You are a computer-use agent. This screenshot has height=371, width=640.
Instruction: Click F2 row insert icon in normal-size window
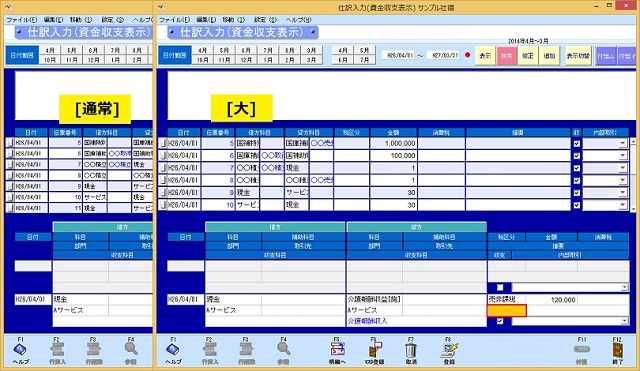(x=57, y=349)
